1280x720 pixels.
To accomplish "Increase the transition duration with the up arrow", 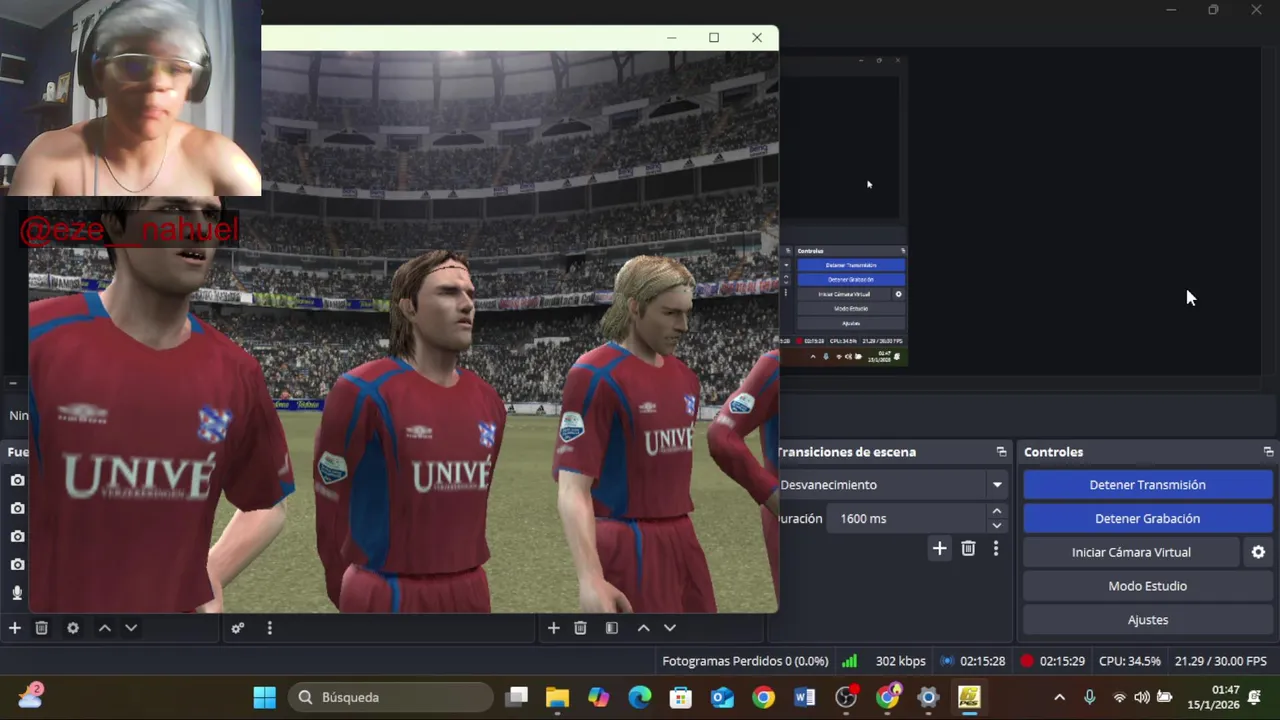I will pos(996,511).
